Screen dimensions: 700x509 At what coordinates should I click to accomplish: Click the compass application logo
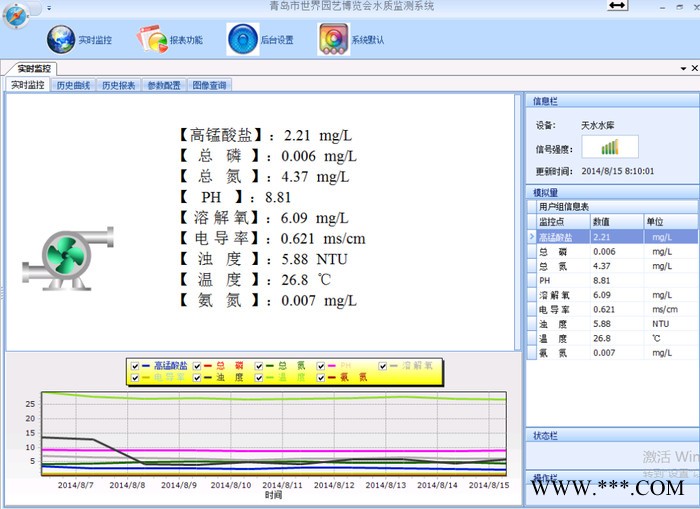pyautogui.click(x=17, y=15)
